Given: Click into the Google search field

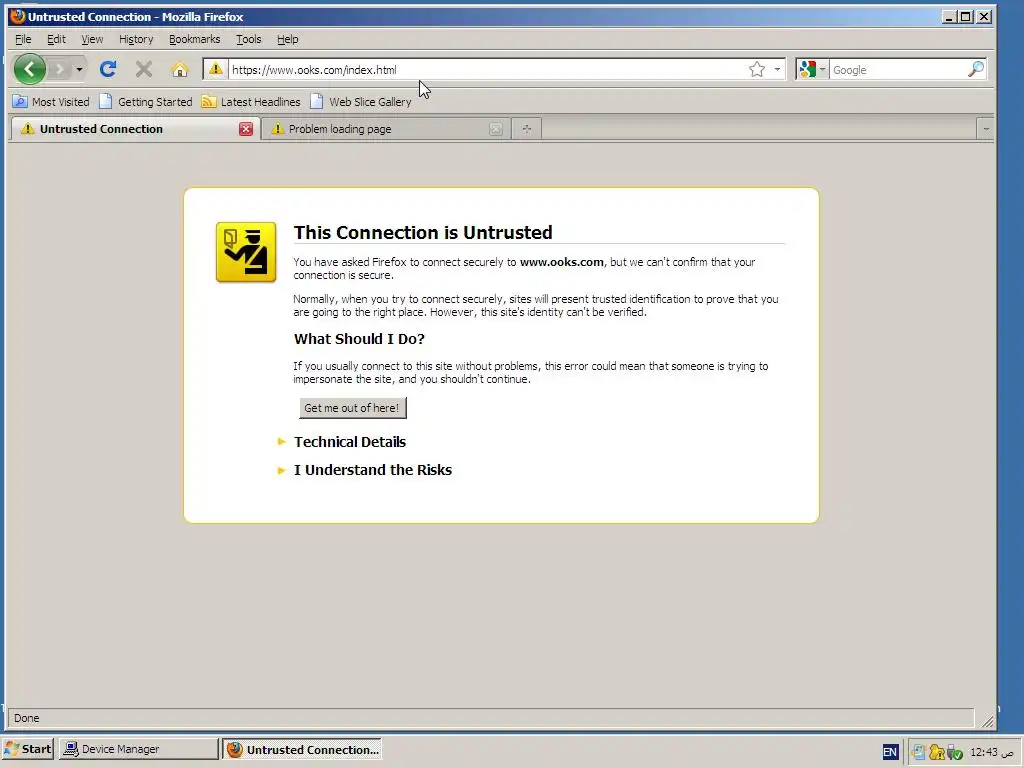Looking at the screenshot, I should (898, 70).
